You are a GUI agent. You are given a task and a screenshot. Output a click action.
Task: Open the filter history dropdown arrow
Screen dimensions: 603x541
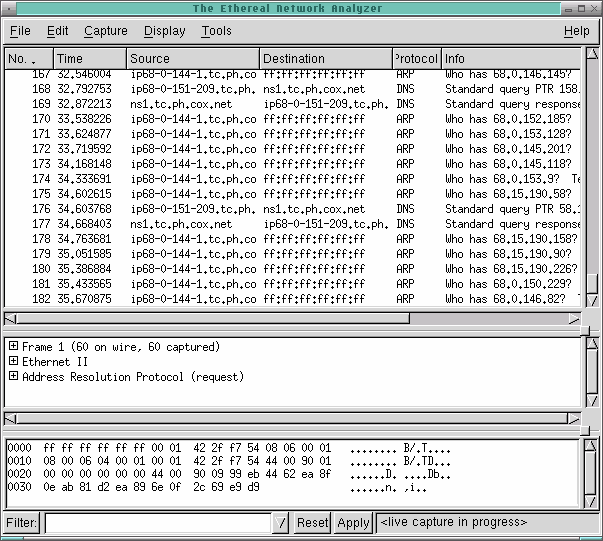(x=281, y=523)
